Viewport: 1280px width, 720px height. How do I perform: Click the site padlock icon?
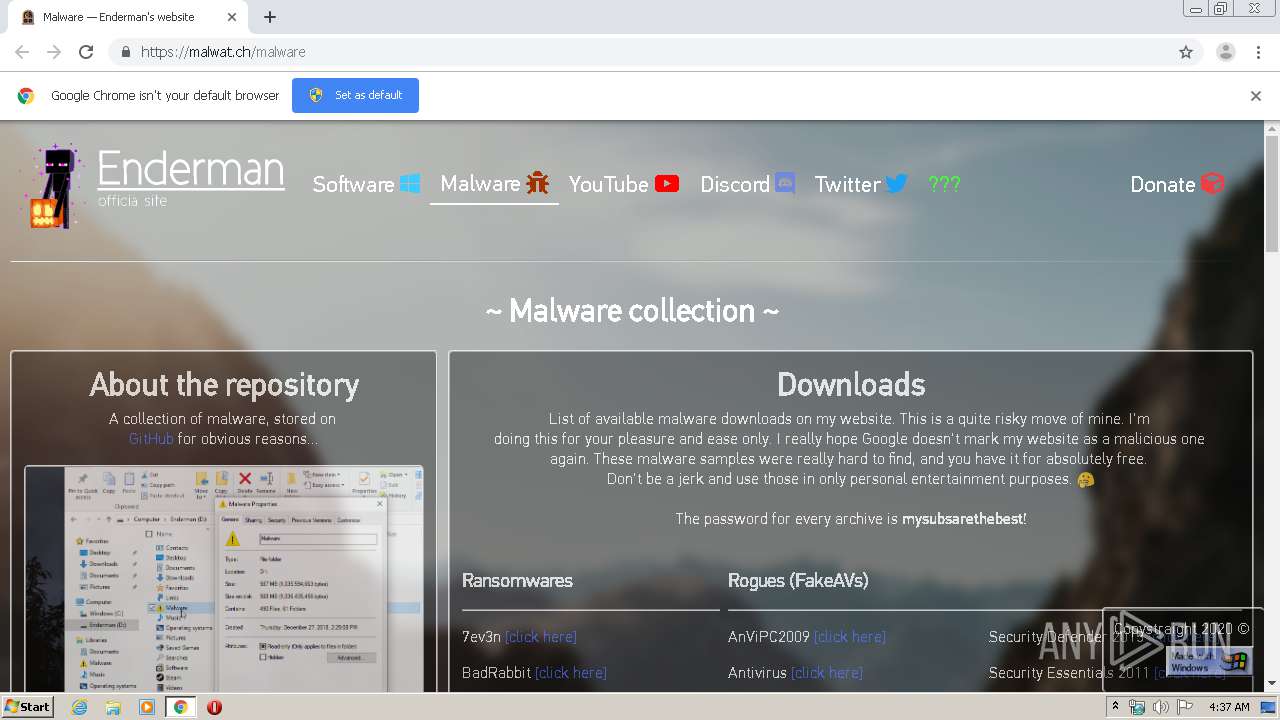click(125, 52)
